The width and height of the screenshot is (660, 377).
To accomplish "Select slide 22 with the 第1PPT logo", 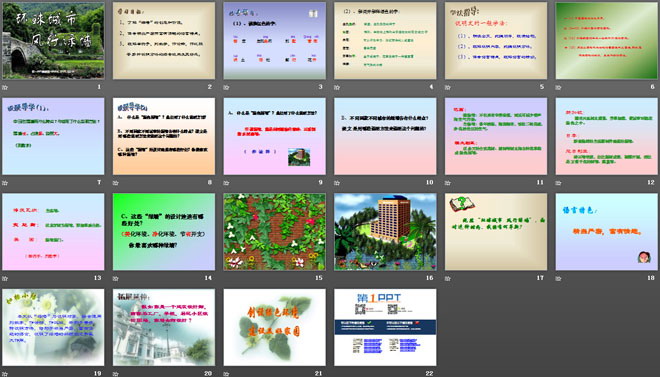I will (x=385, y=327).
